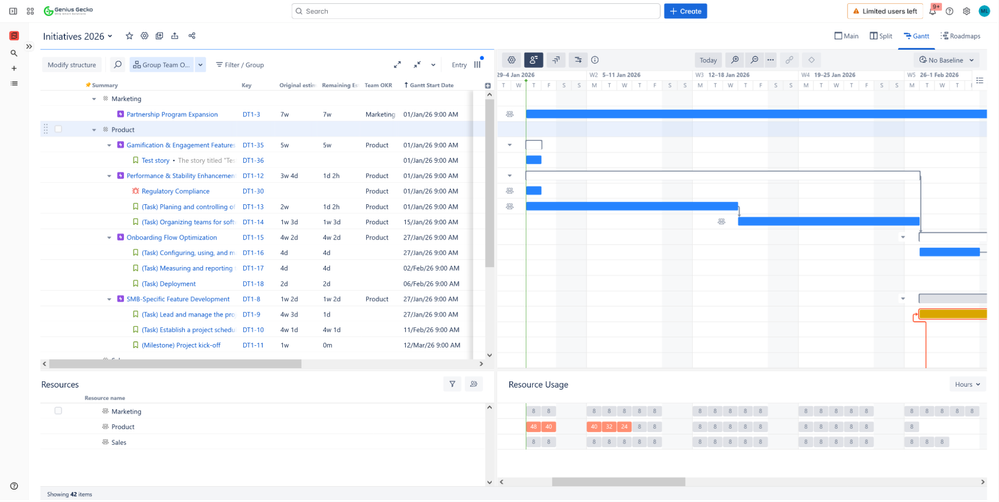Tick the Marketing resource checkbox
This screenshot has width=999, height=502.
point(58,411)
